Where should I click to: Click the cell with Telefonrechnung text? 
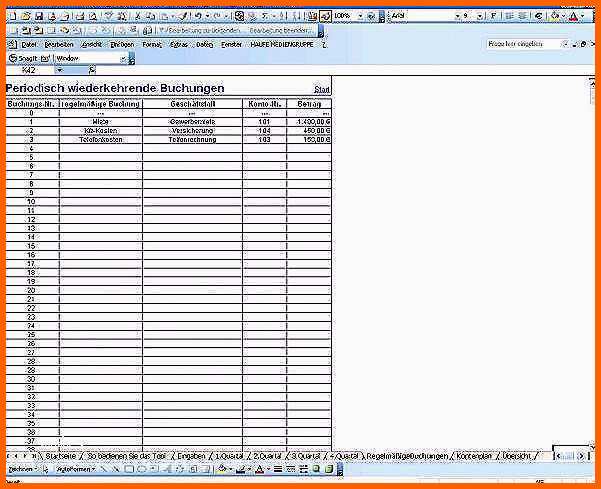click(192, 140)
